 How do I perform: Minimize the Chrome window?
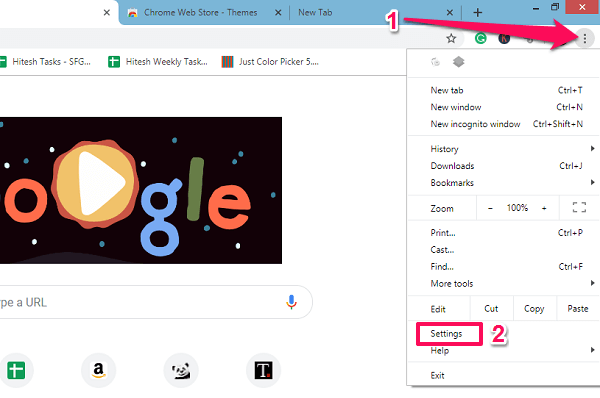pos(536,8)
